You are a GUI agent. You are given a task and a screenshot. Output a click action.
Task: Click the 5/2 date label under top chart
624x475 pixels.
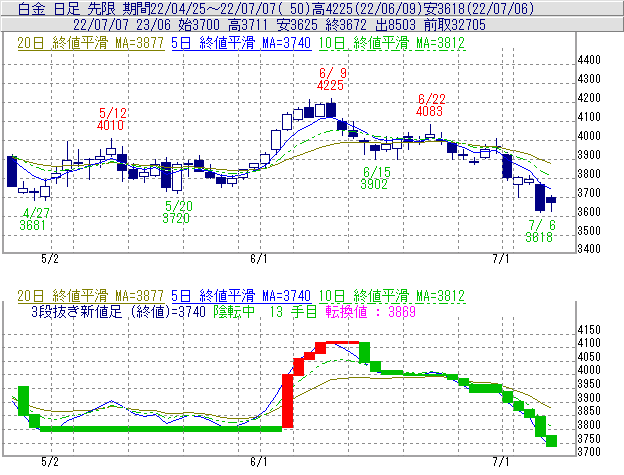tap(50, 259)
